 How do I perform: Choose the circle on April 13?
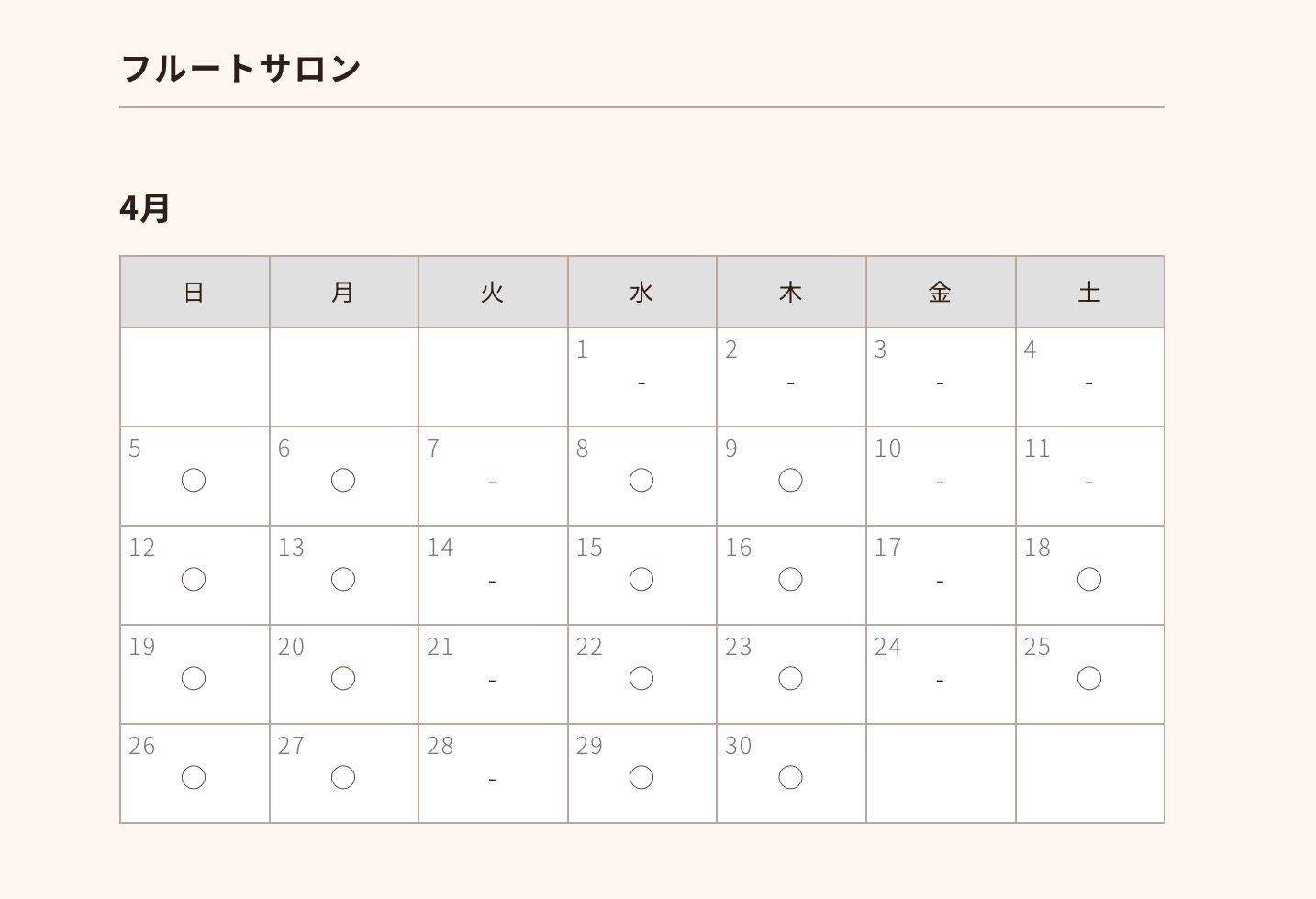coord(343,579)
